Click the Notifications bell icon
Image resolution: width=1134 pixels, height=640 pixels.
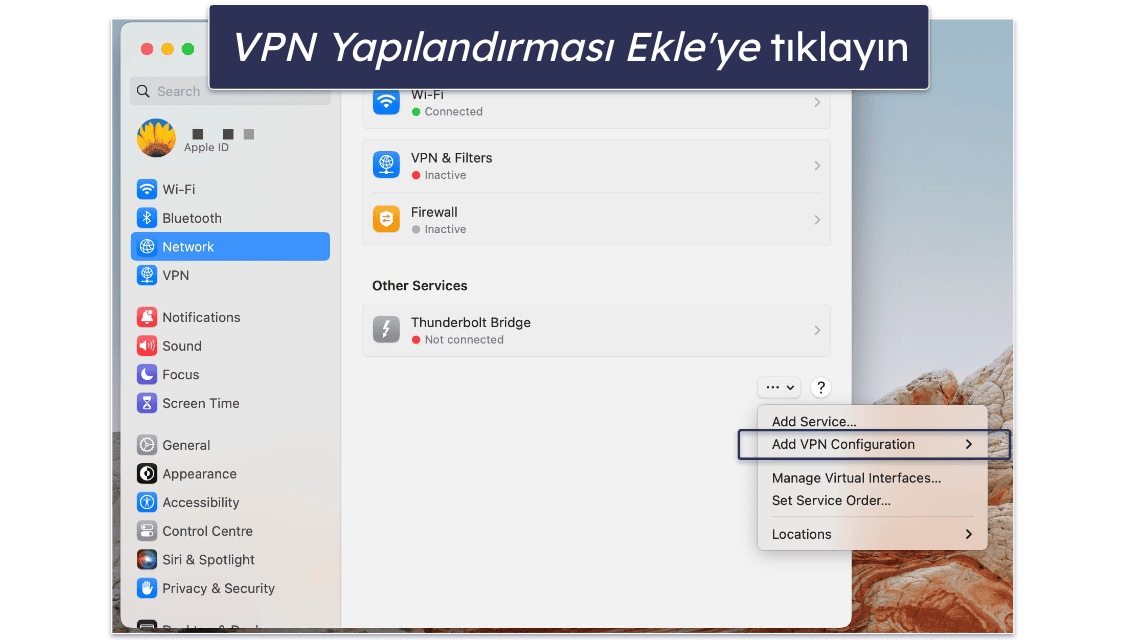[147, 317]
